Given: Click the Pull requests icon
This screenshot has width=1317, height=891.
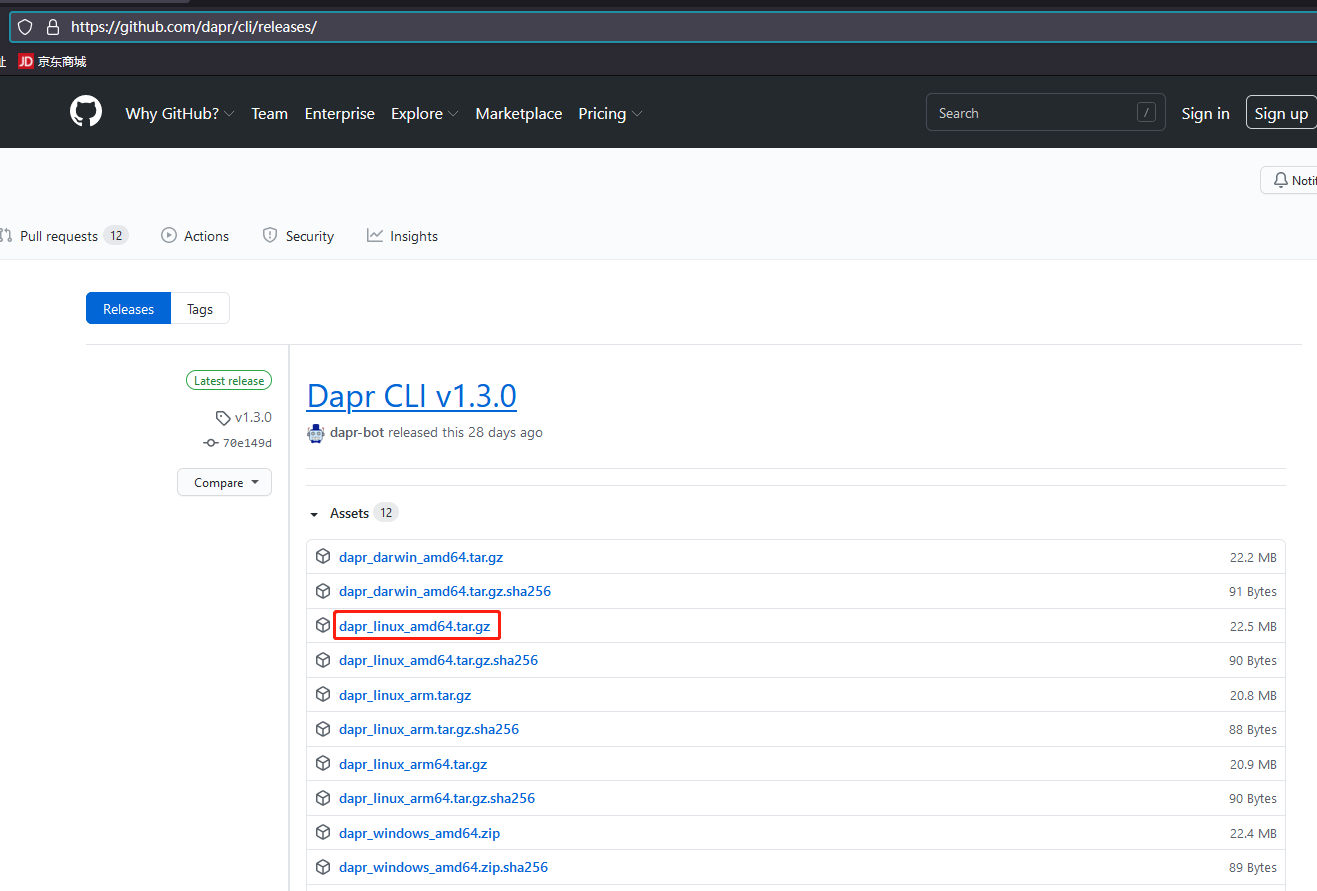Looking at the screenshot, I should pos(6,236).
